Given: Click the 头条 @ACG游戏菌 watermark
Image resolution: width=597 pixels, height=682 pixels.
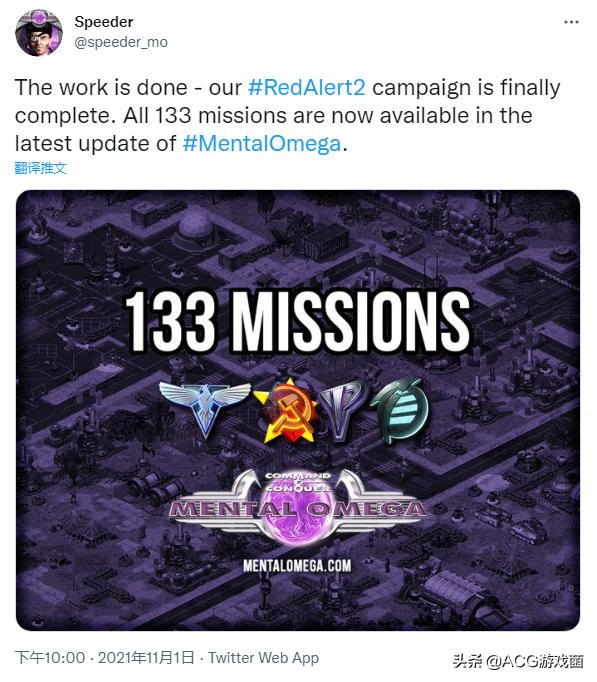Looking at the screenshot, I should click(x=517, y=661).
